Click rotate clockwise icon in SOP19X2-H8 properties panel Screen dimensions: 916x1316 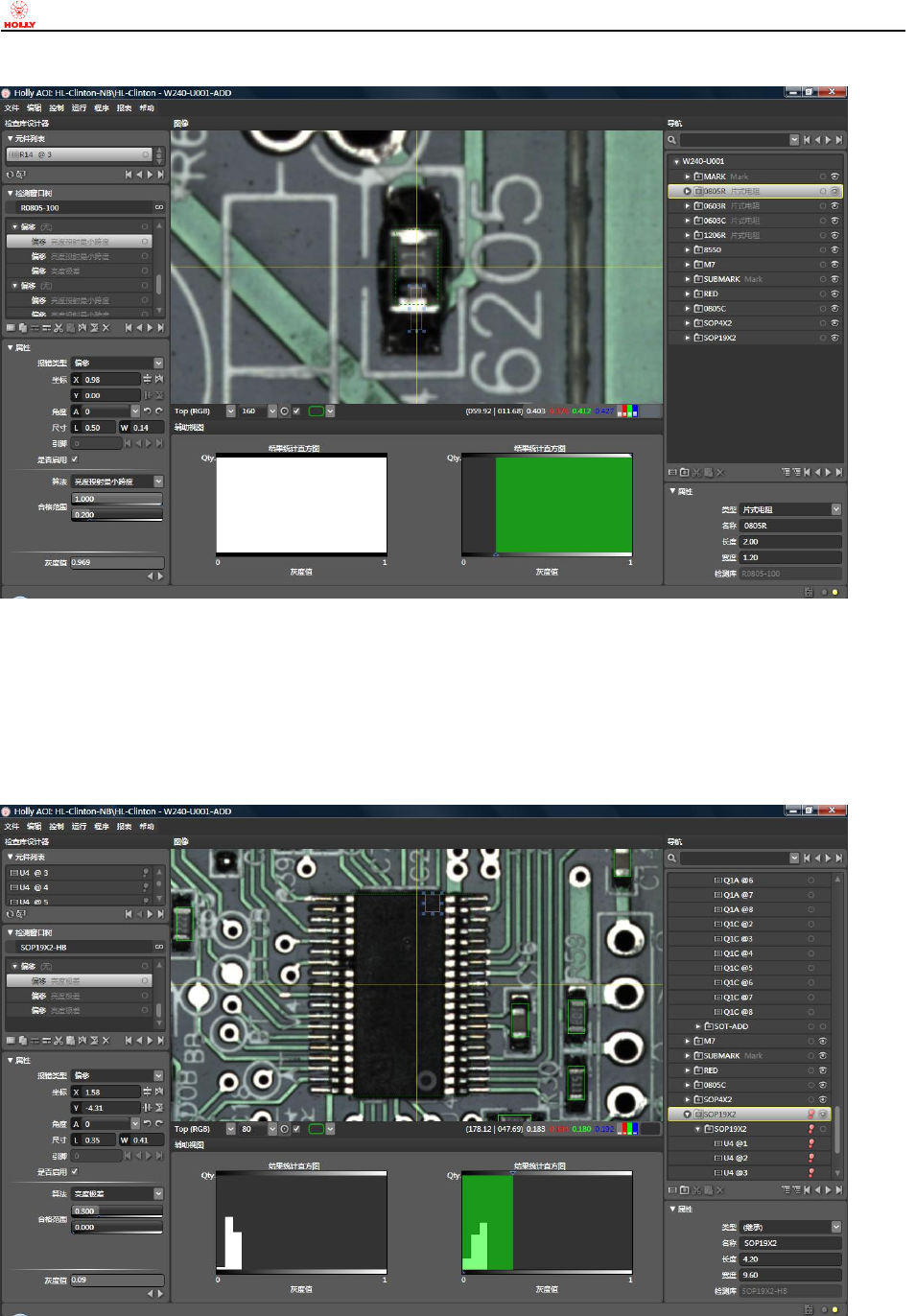[x=159, y=1123]
